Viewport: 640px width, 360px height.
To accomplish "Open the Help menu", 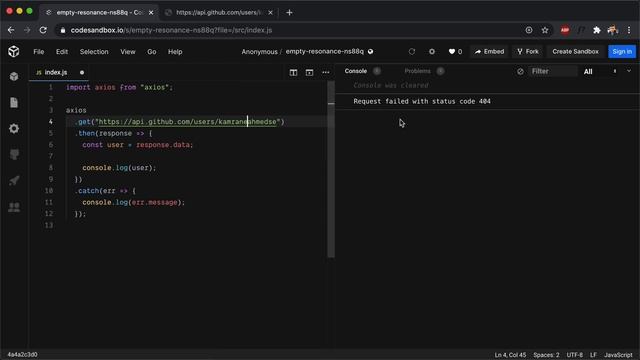I will click(x=175, y=52).
